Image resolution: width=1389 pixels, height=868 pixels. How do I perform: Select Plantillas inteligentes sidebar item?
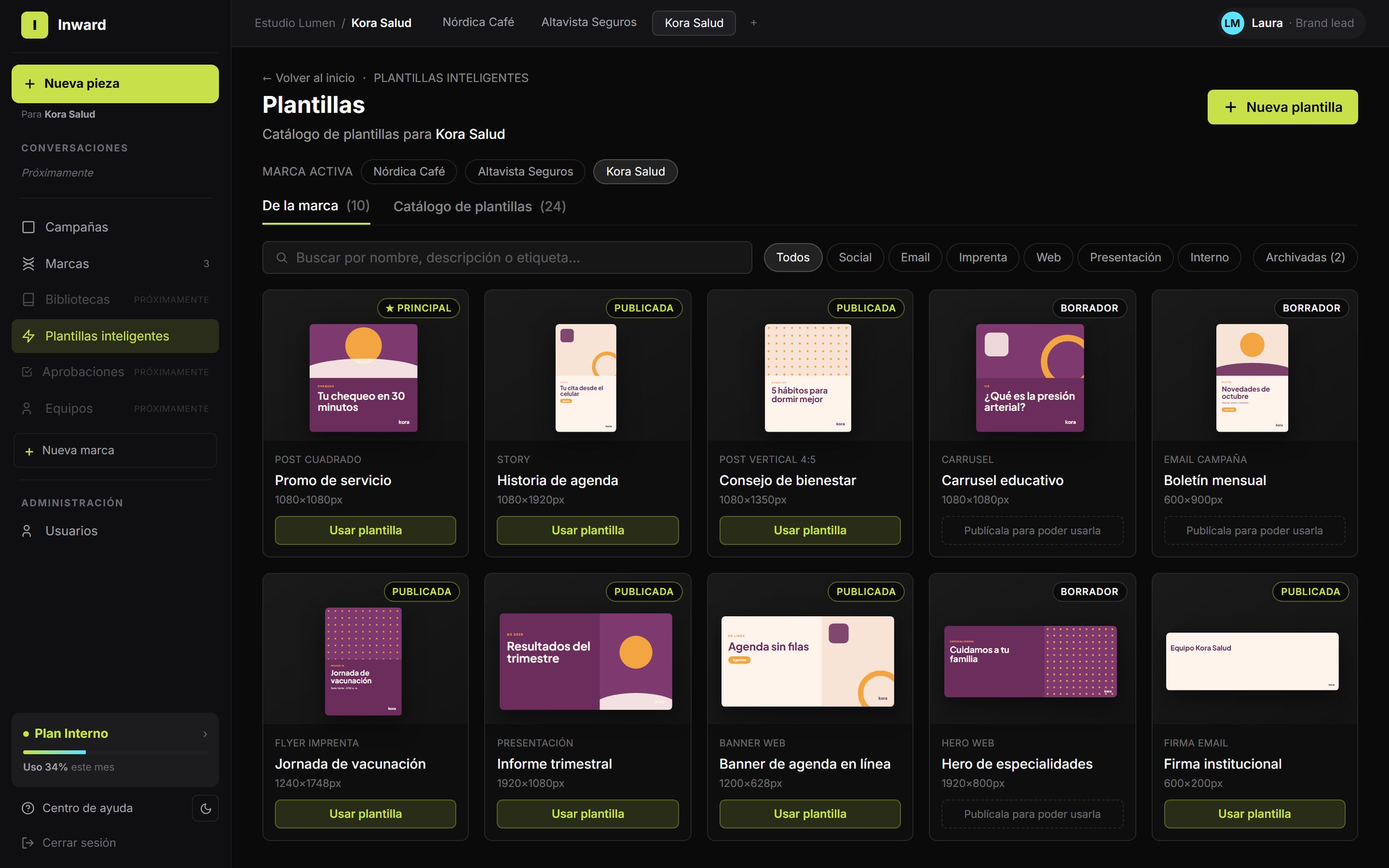point(115,336)
